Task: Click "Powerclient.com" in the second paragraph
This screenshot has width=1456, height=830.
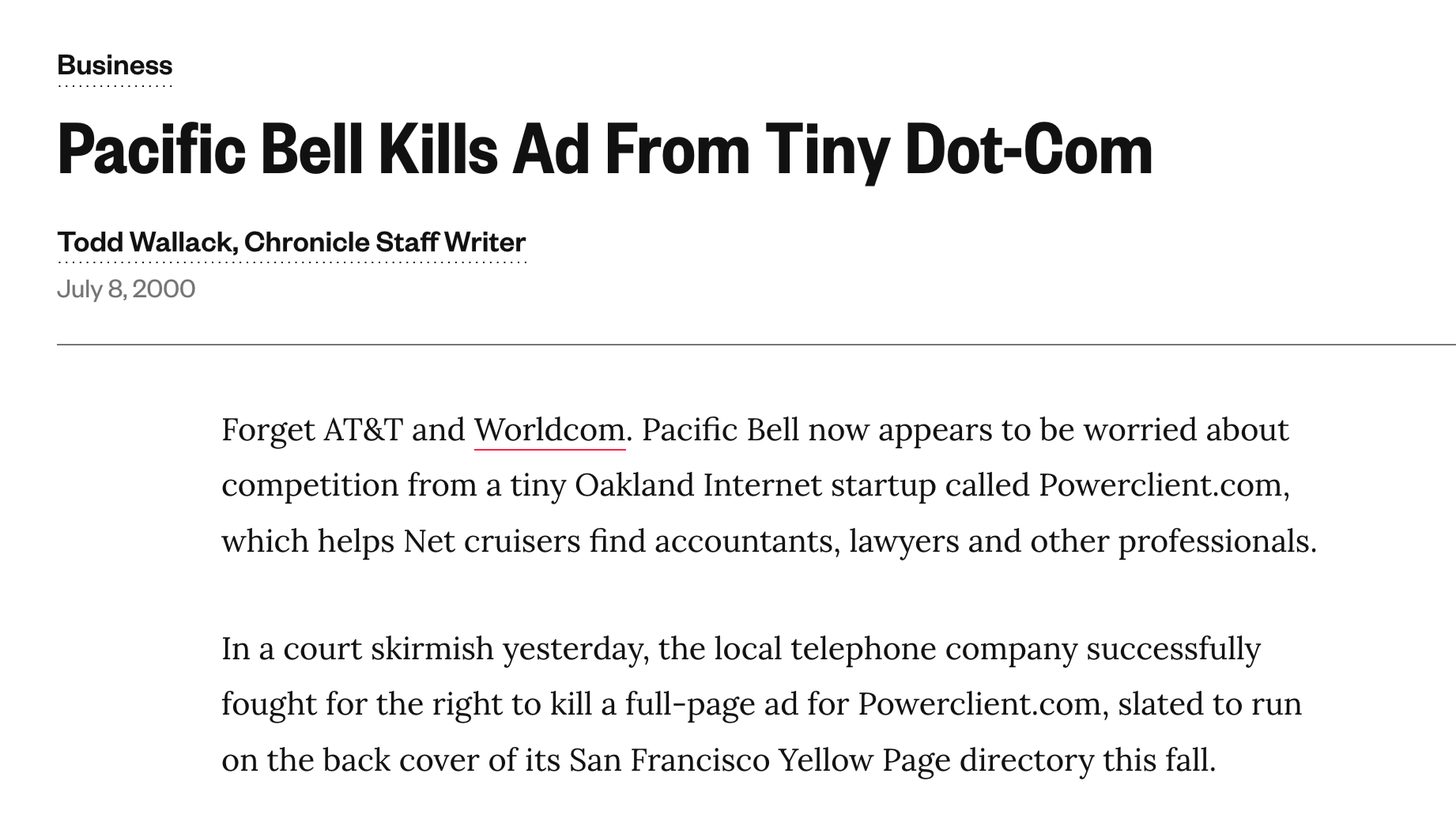Action: coord(979,704)
